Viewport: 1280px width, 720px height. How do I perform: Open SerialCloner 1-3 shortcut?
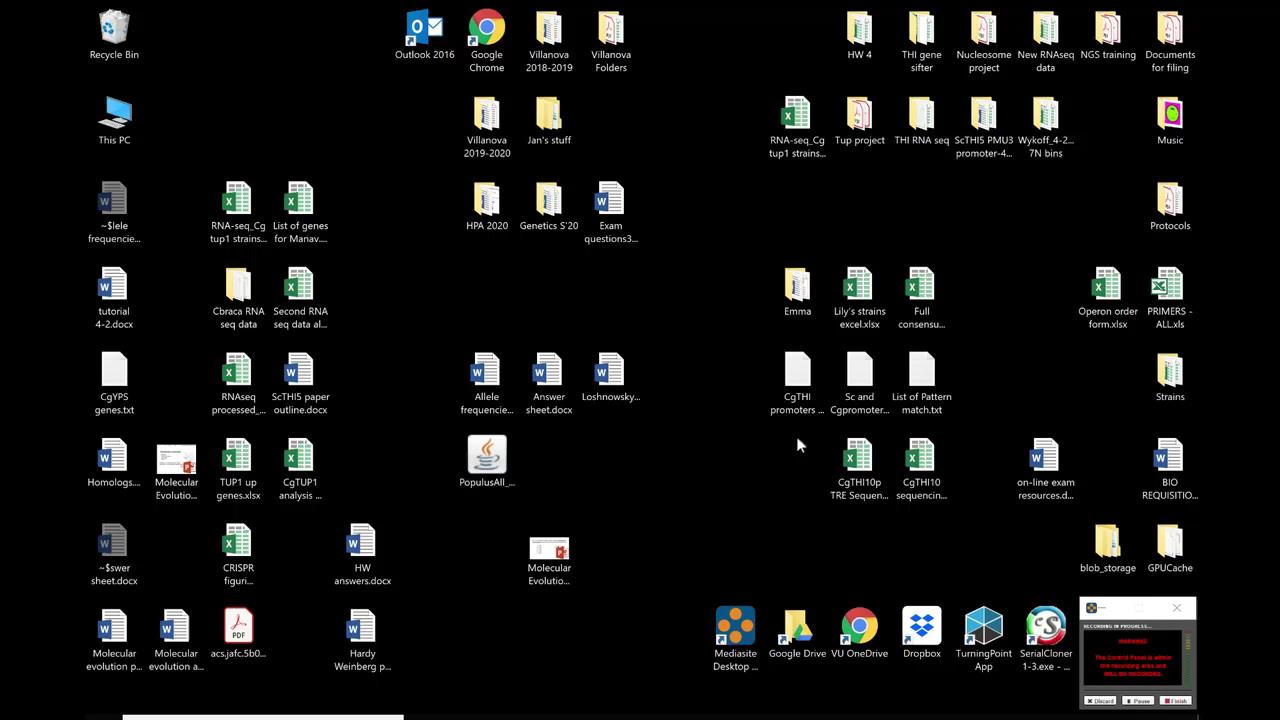pyautogui.click(x=1045, y=627)
